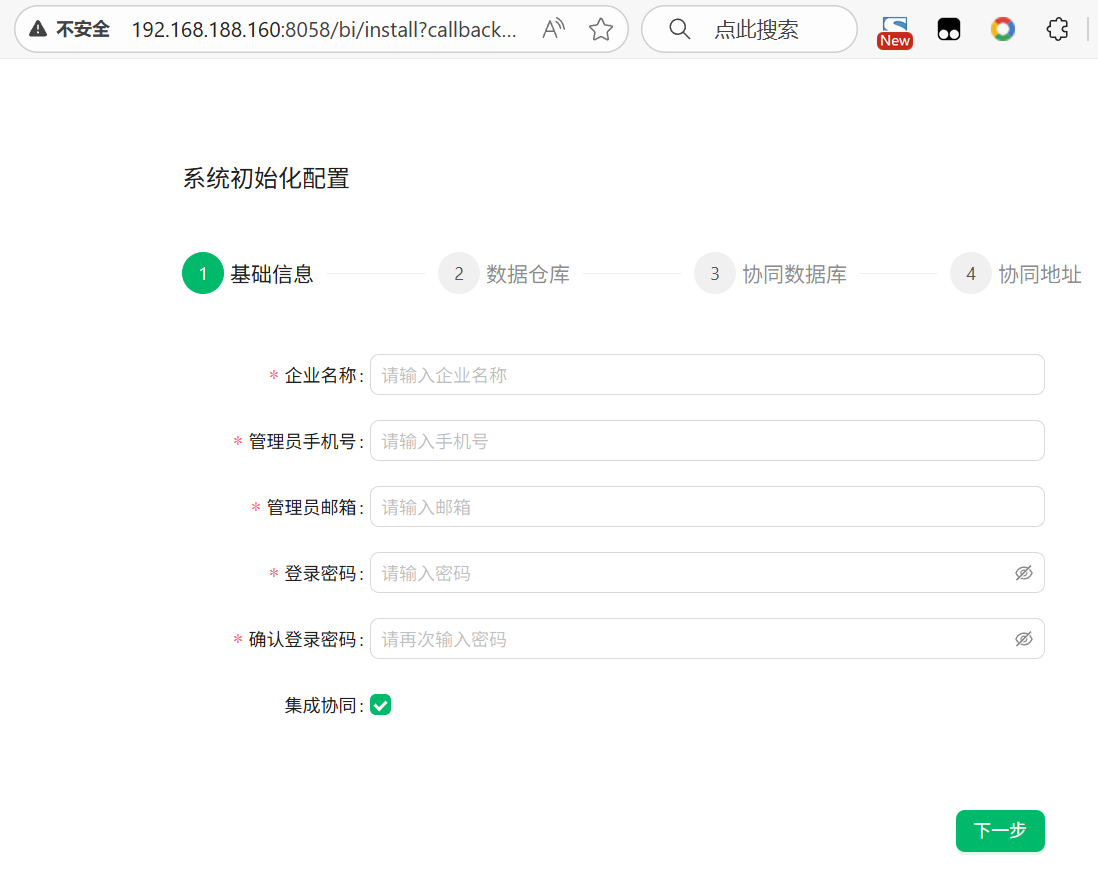
Task: Click the 管理员邮箱 input field
Action: 706,507
